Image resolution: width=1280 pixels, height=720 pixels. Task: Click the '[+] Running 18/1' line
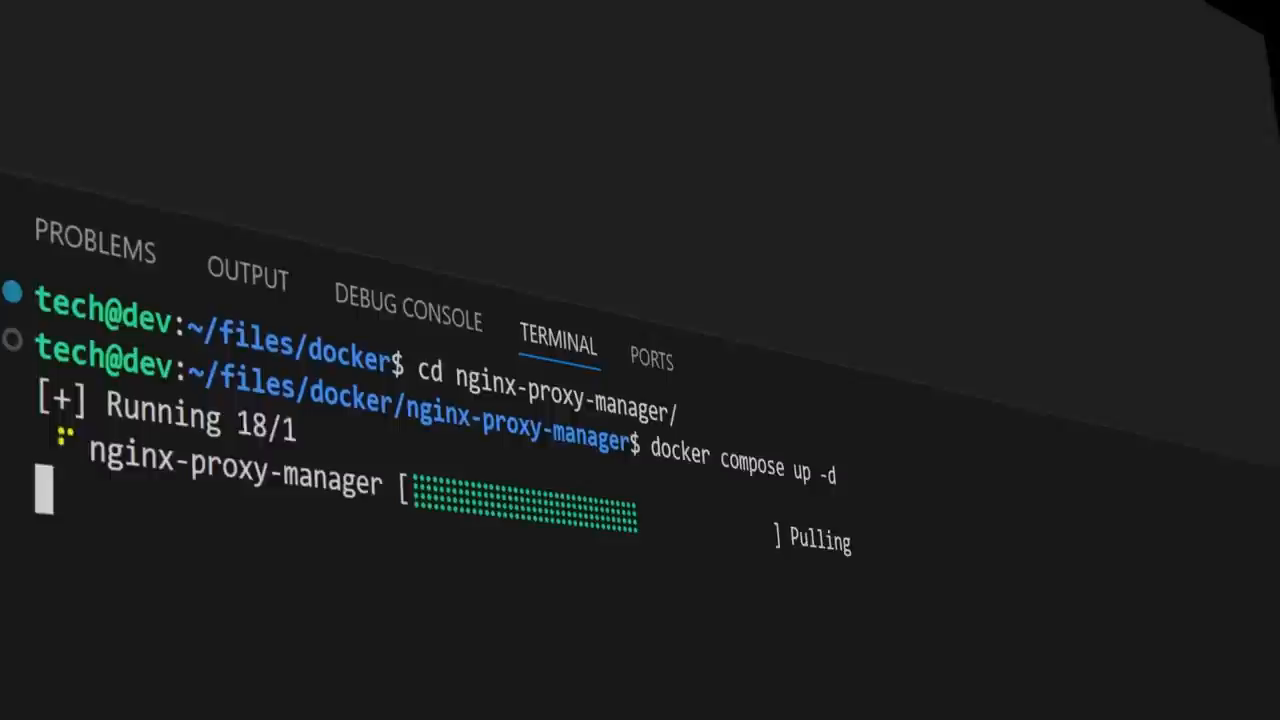(166, 412)
